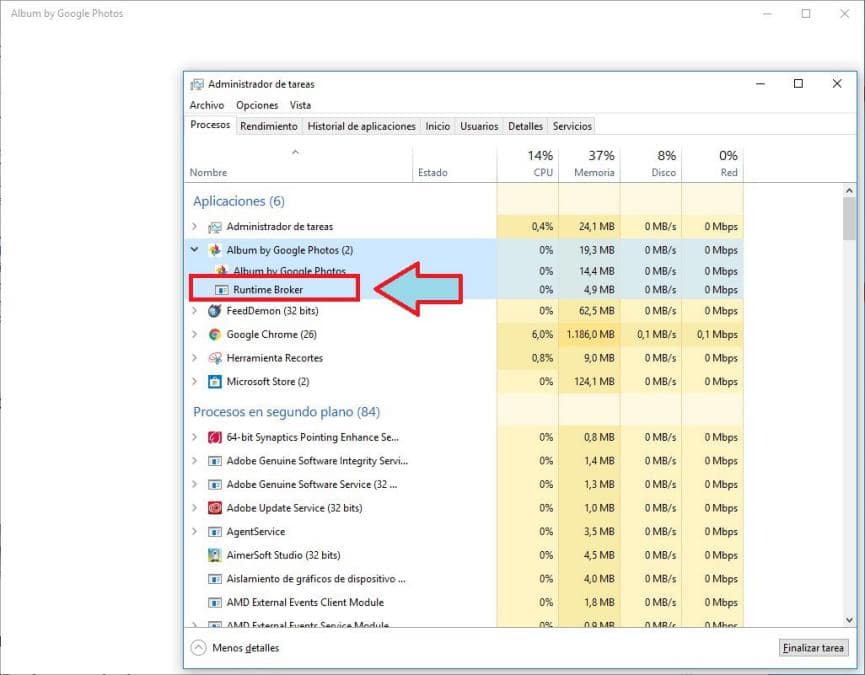Click the Google Chrome process icon
This screenshot has width=865, height=675.
(x=214, y=334)
